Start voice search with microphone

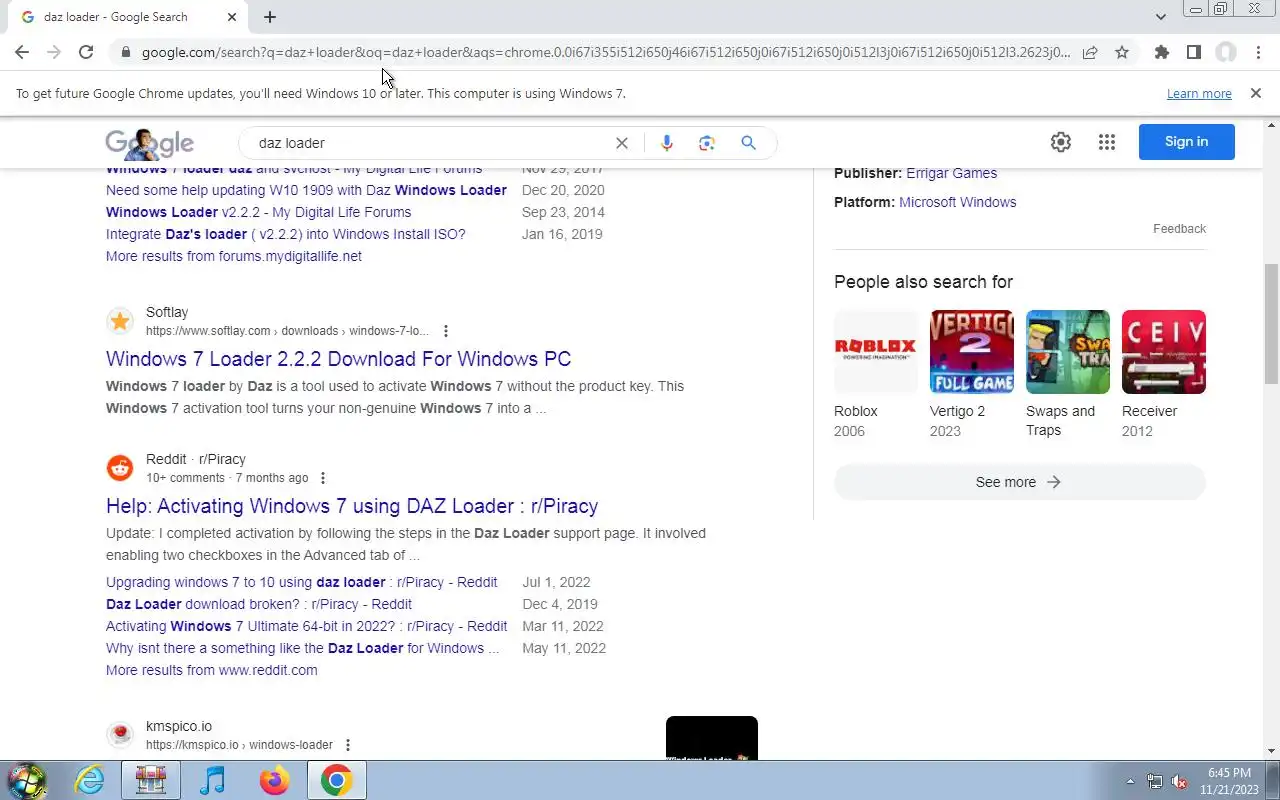667,143
